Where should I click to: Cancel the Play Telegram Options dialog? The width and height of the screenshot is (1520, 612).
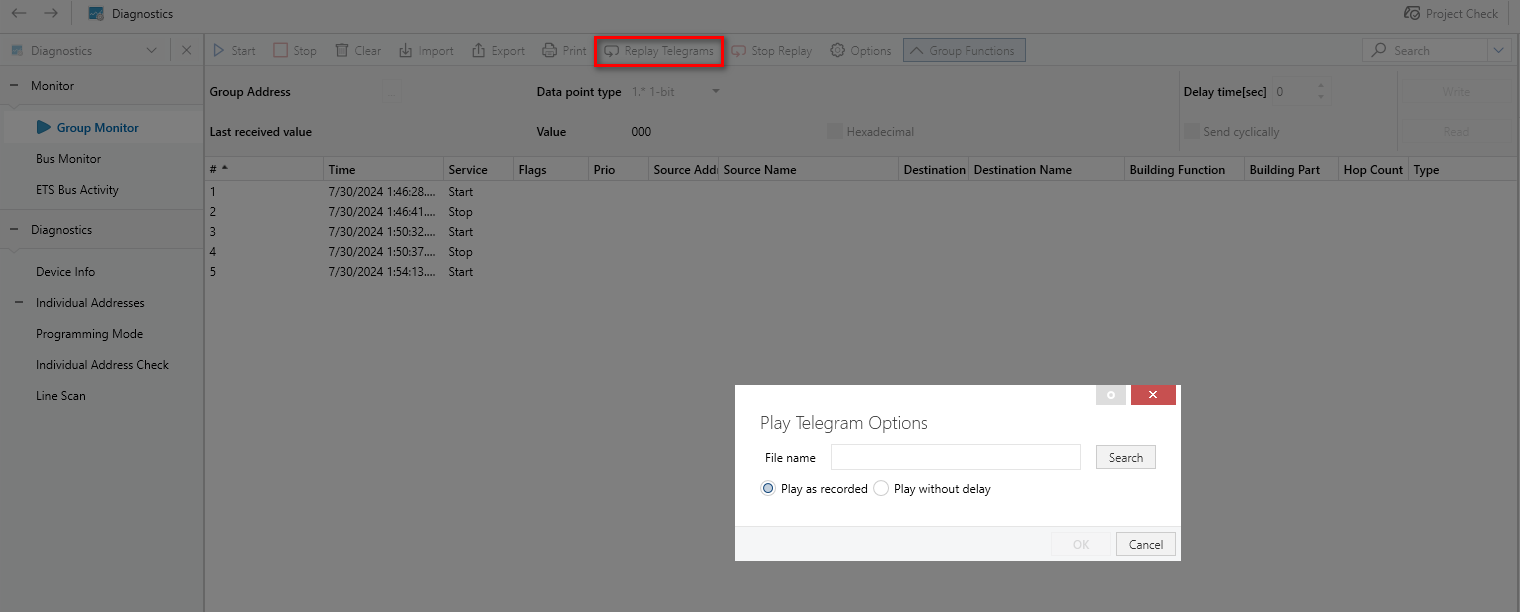pos(1145,545)
